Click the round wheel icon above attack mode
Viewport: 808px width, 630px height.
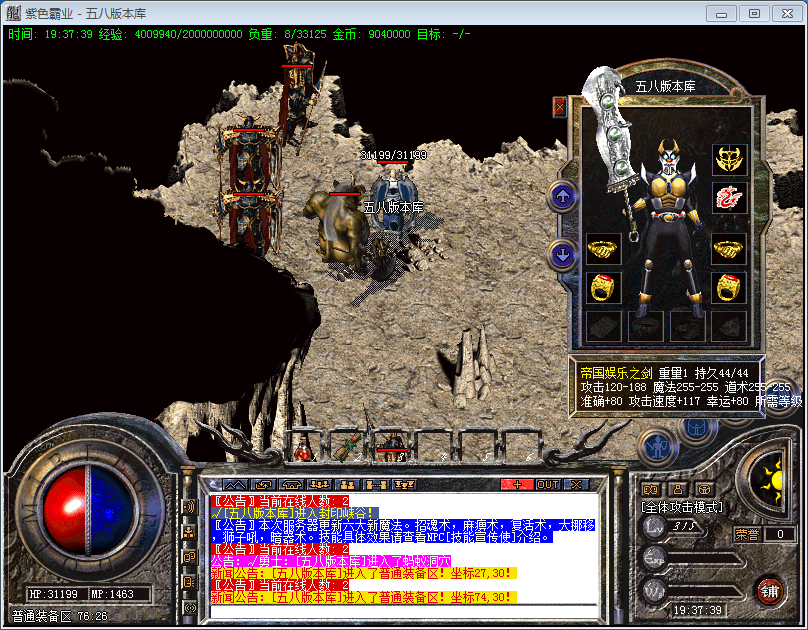click(704, 489)
